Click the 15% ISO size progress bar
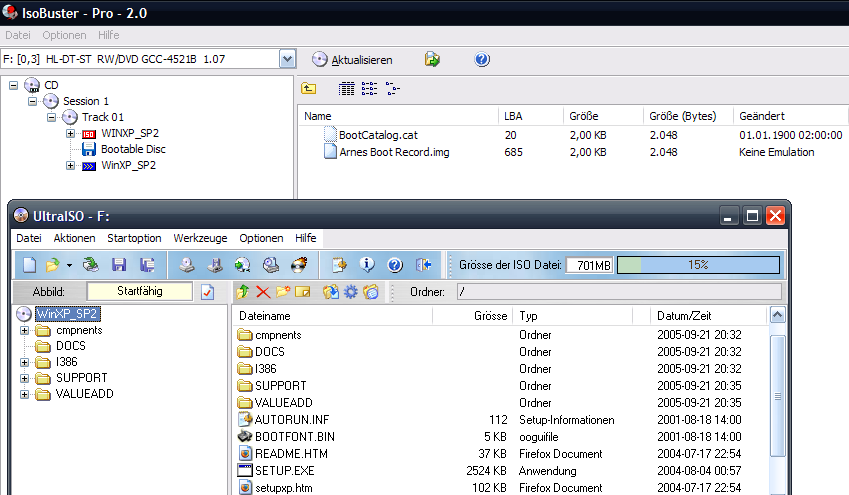 click(698, 265)
